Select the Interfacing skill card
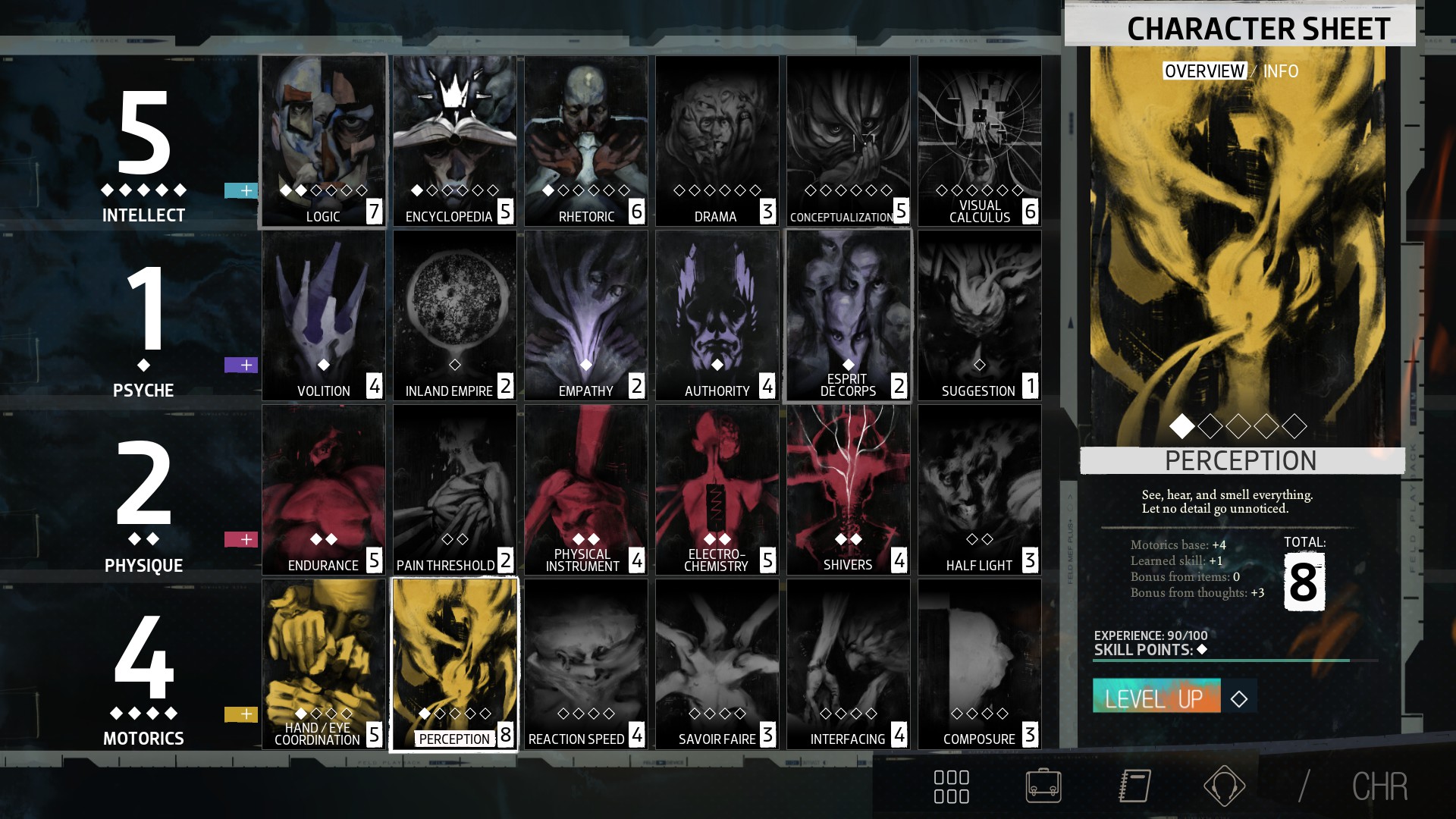The image size is (1456, 819). pyautogui.click(x=849, y=664)
